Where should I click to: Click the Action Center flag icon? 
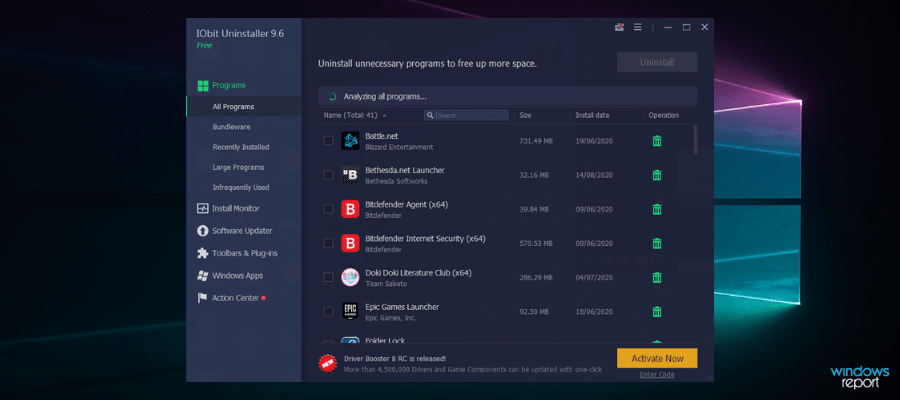pyautogui.click(x=202, y=298)
